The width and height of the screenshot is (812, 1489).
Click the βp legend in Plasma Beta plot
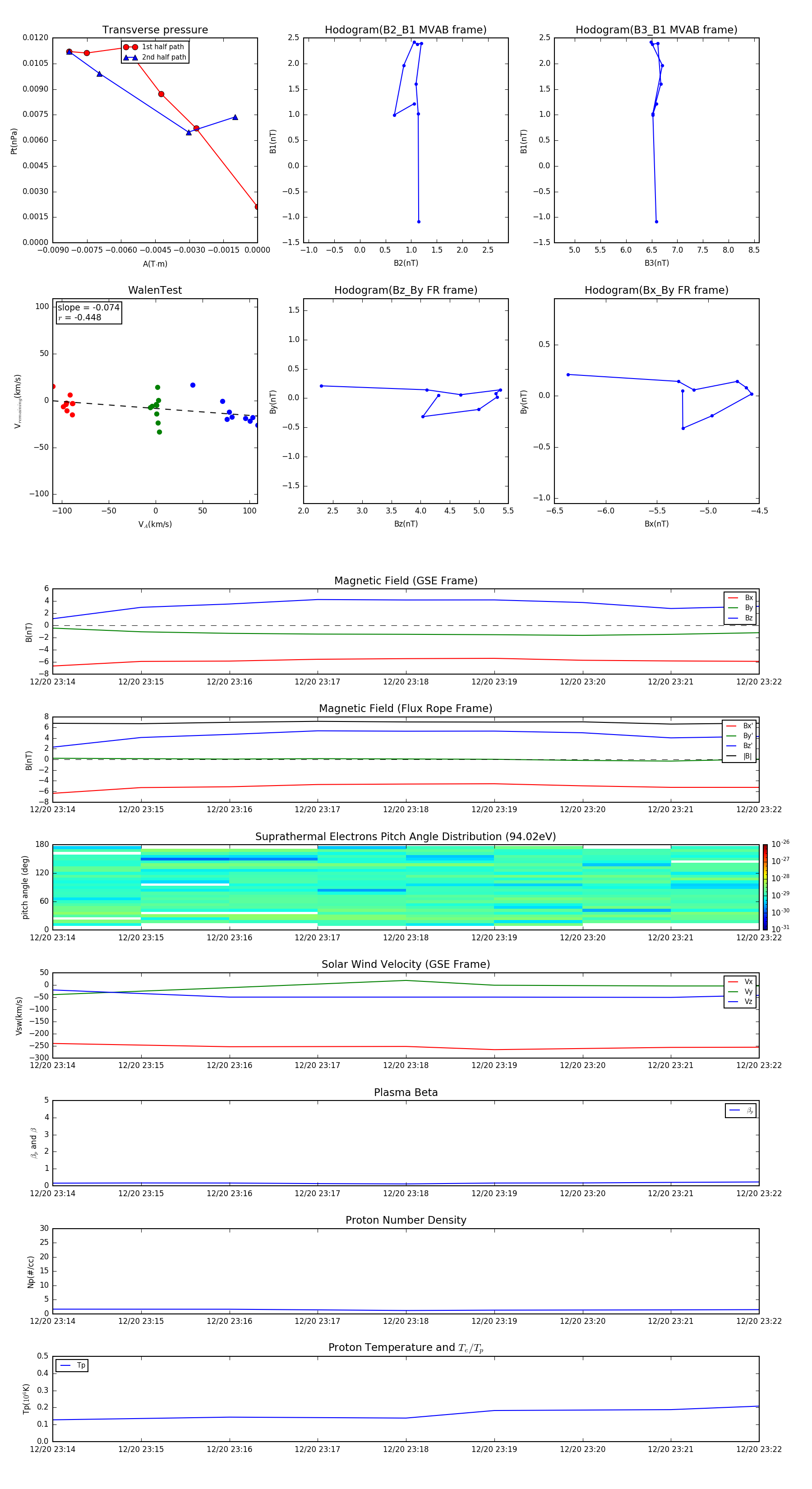[741, 1110]
